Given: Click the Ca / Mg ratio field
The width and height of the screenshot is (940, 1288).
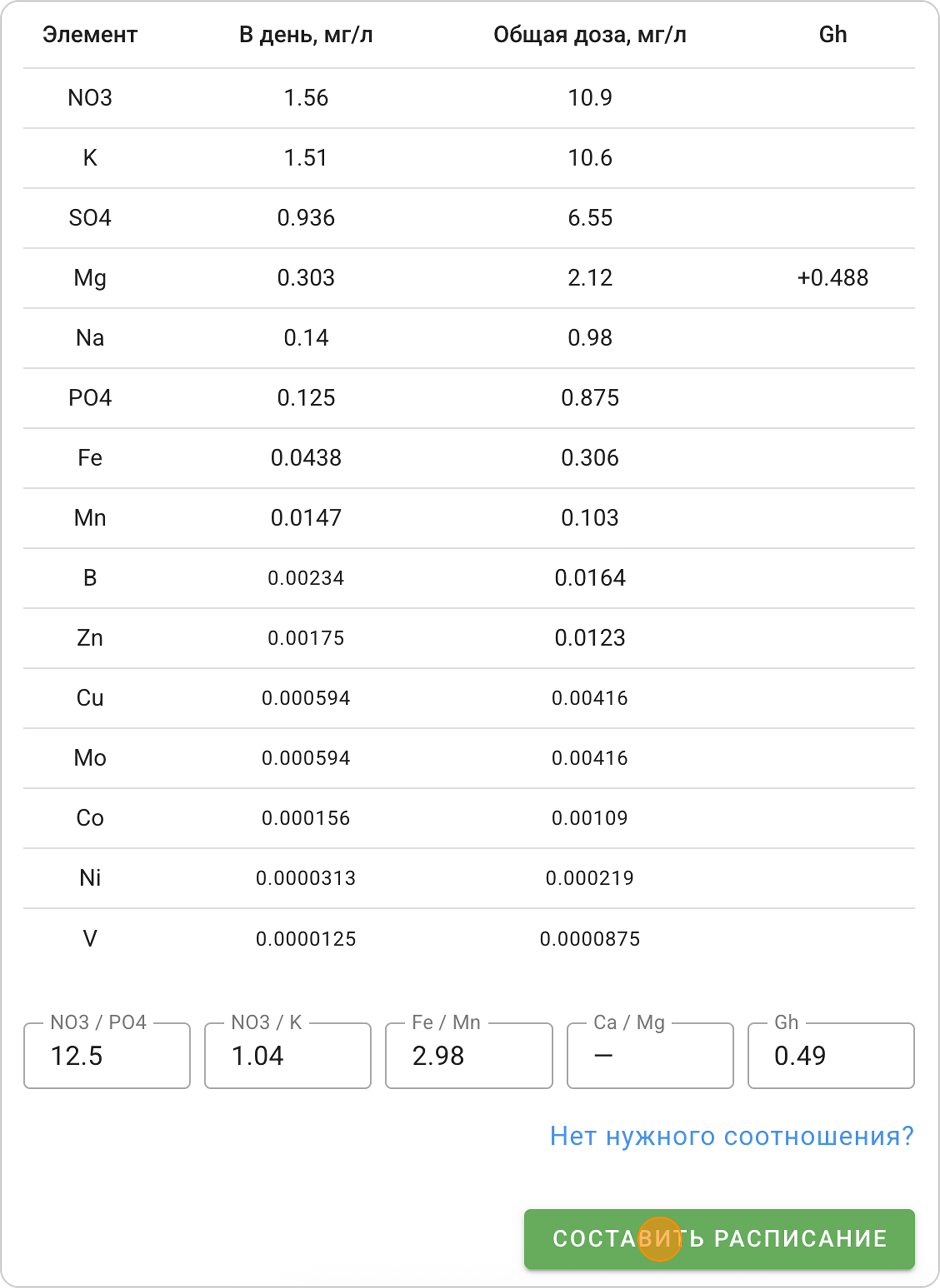Looking at the screenshot, I should (x=650, y=1056).
